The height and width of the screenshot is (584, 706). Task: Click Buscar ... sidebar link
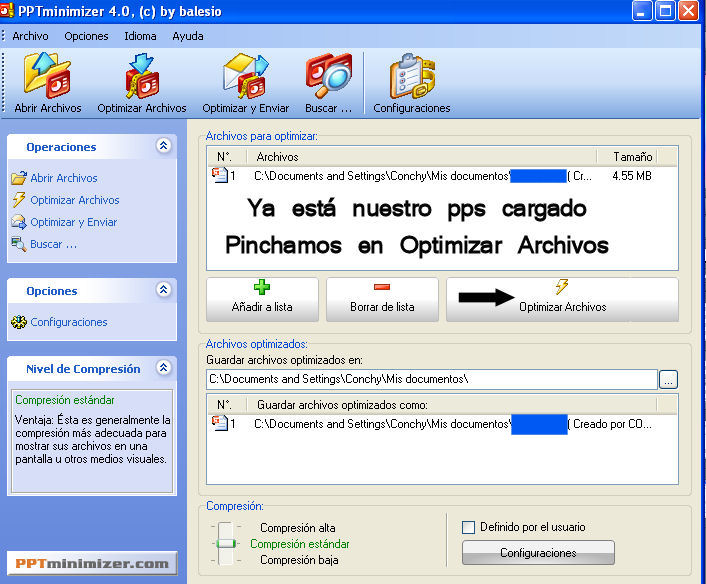(x=53, y=244)
